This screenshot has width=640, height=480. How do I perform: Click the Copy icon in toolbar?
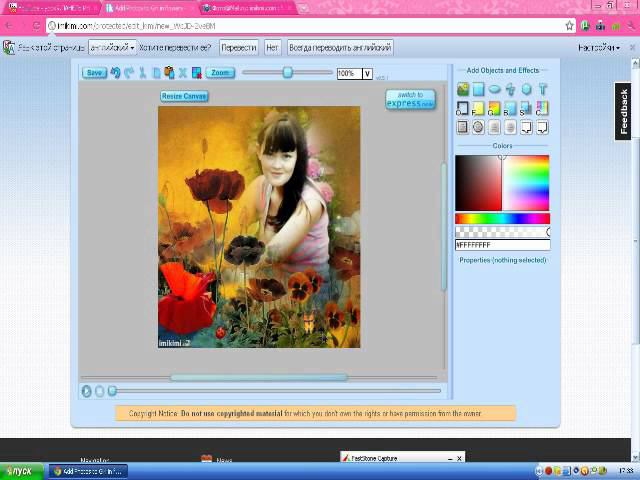156,73
